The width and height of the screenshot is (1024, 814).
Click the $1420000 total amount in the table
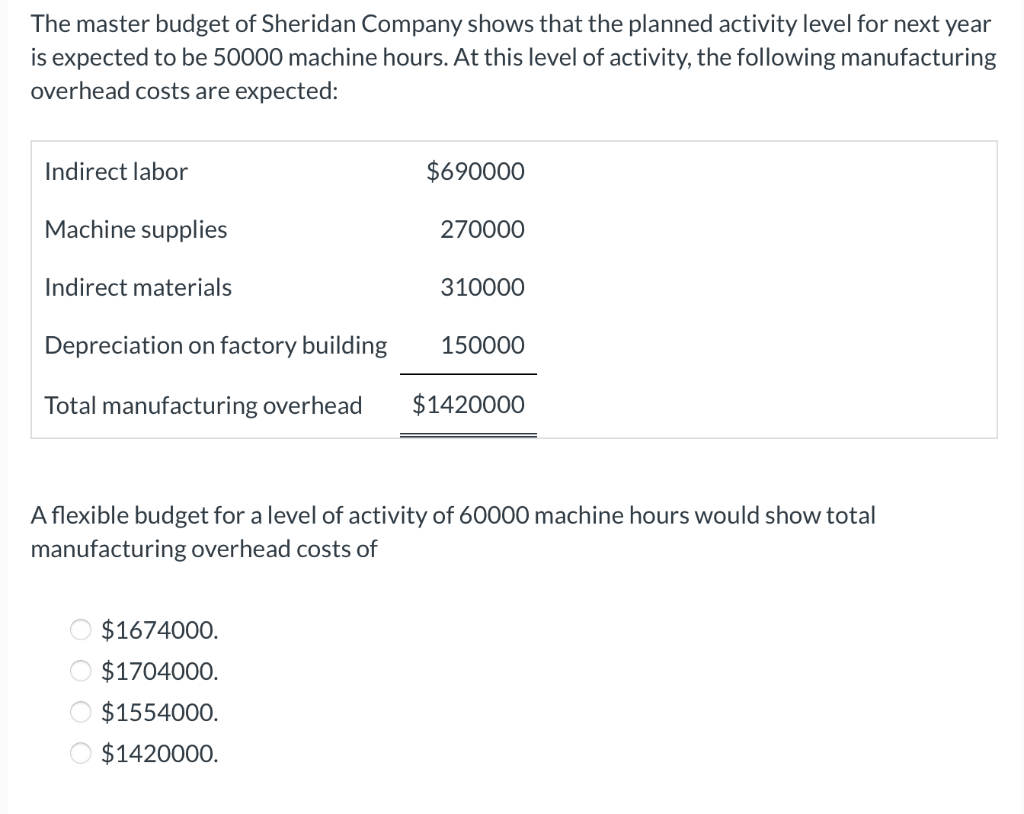(x=468, y=405)
